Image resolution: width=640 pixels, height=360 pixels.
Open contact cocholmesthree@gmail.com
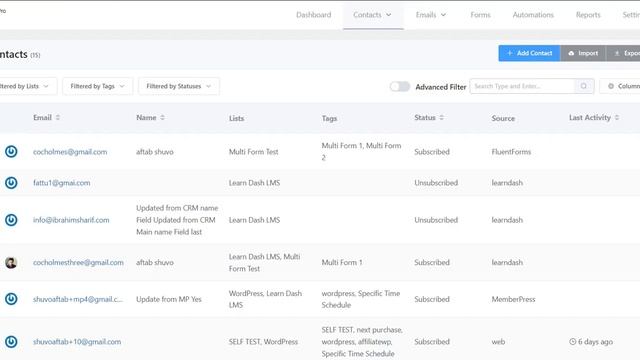(78, 262)
